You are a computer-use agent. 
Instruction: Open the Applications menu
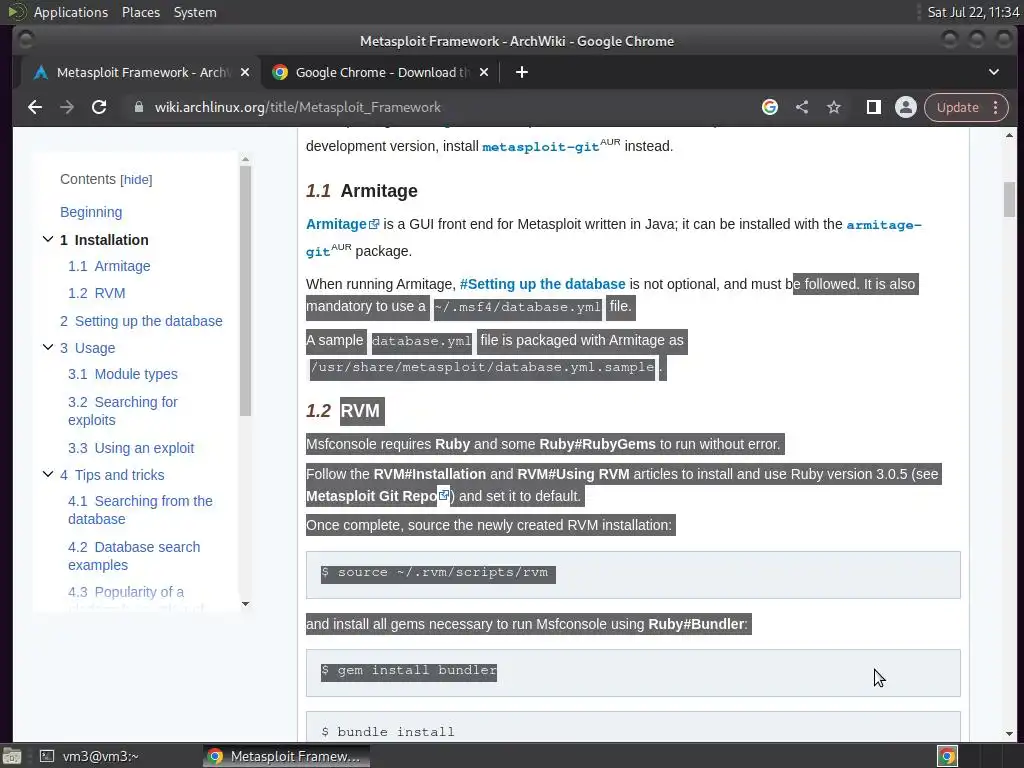[x=71, y=12]
